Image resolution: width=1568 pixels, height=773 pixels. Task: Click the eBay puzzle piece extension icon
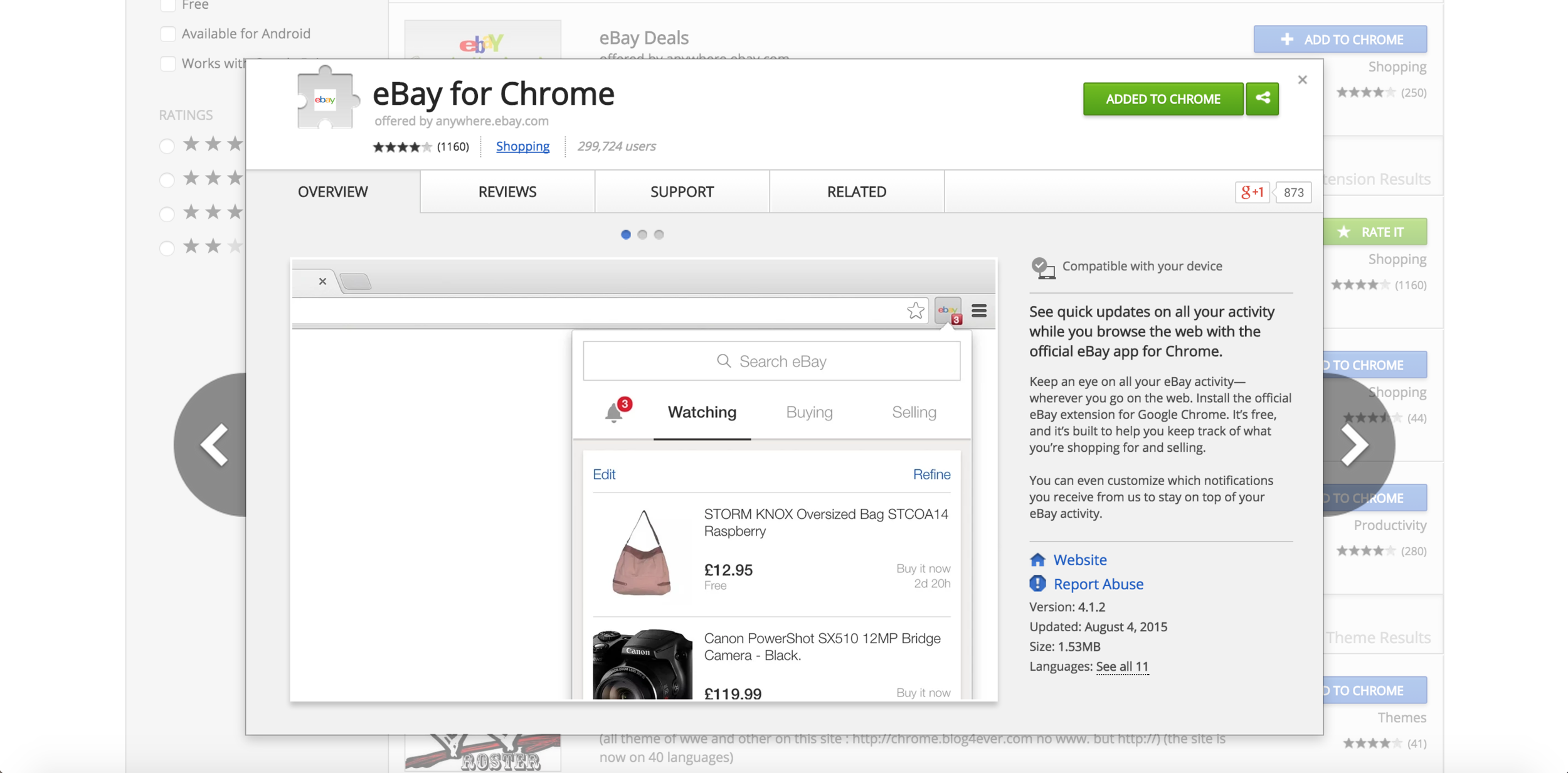pyautogui.click(x=326, y=99)
